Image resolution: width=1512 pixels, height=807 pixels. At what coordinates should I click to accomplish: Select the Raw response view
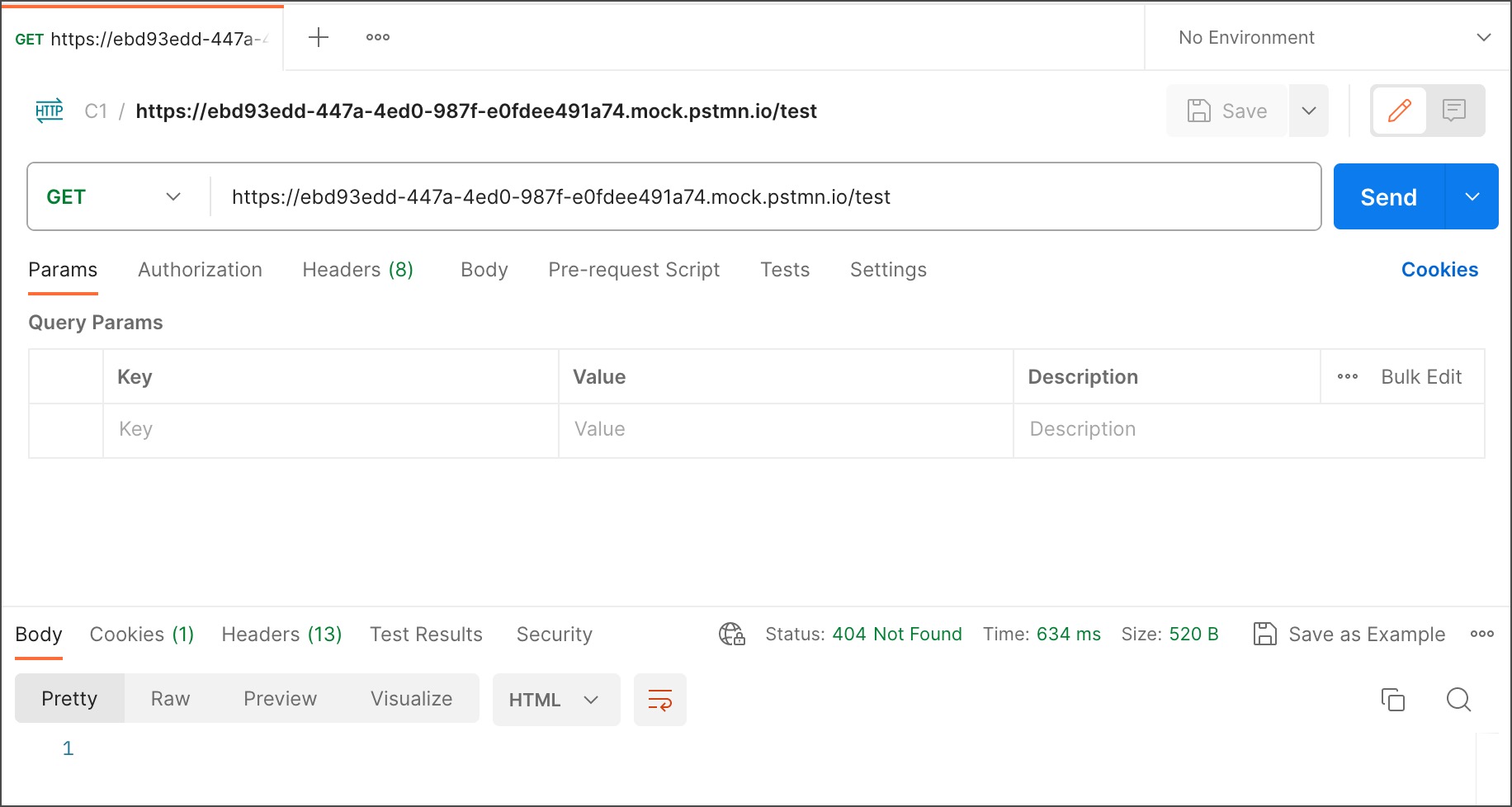(169, 698)
